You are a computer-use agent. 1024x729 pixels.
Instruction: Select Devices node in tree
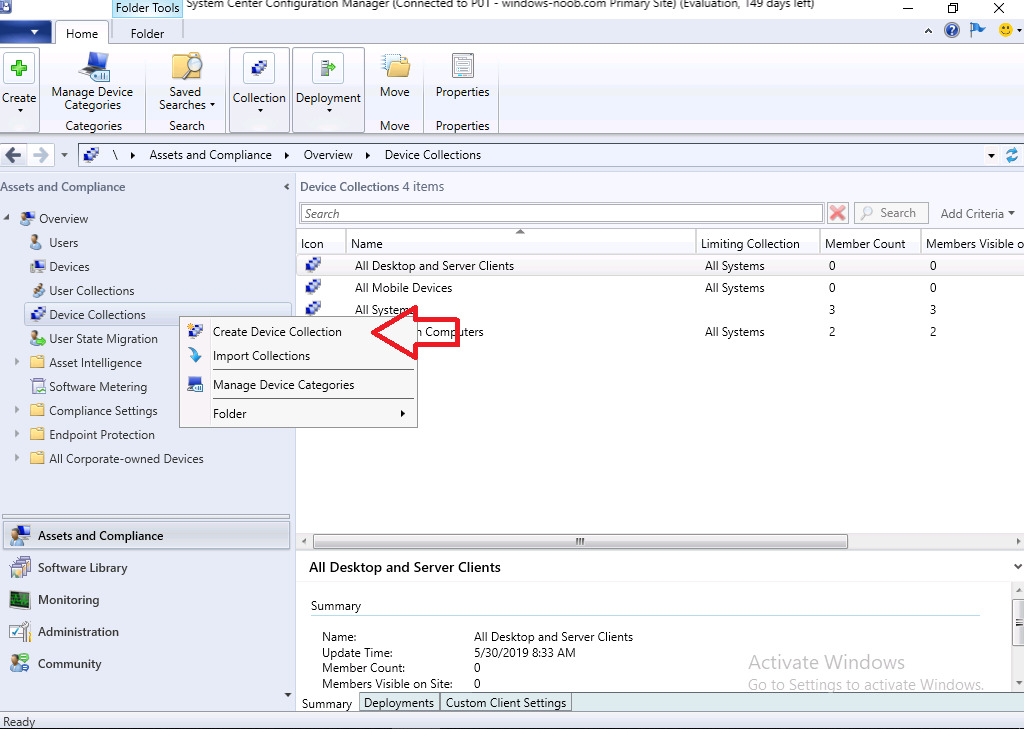click(69, 267)
